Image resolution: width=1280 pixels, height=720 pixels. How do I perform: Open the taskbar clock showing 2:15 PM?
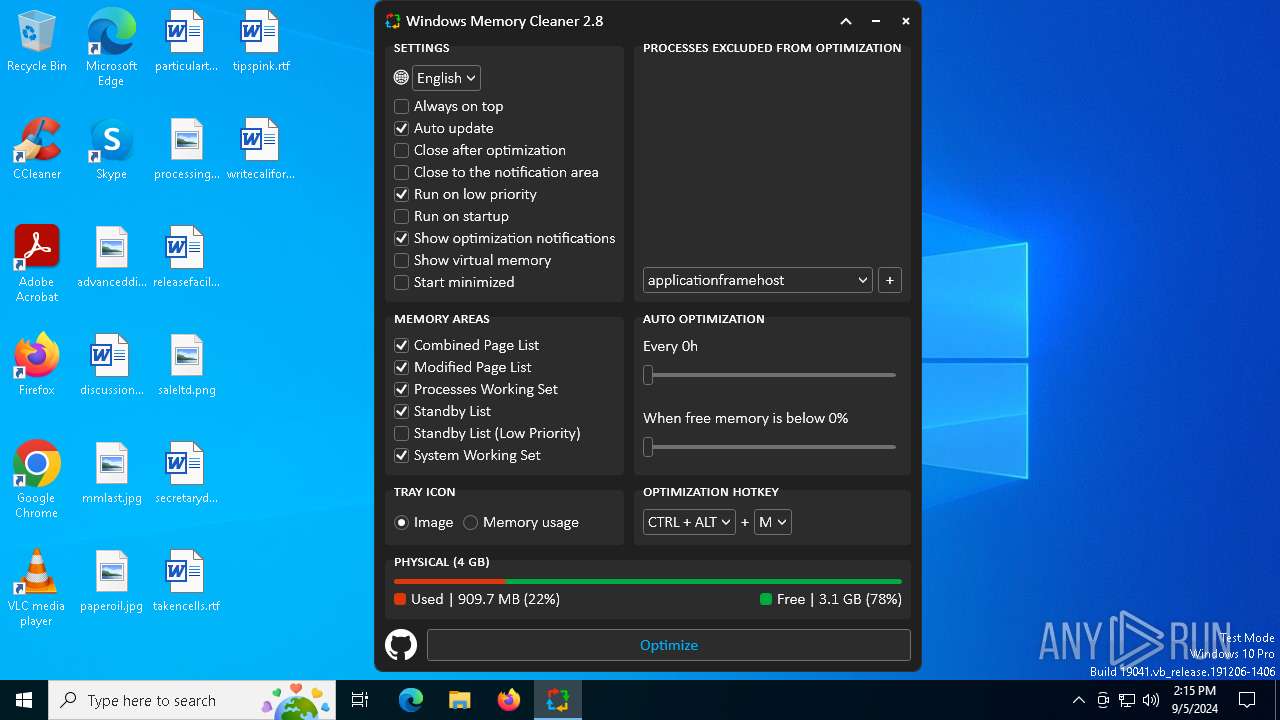pyautogui.click(x=1194, y=700)
